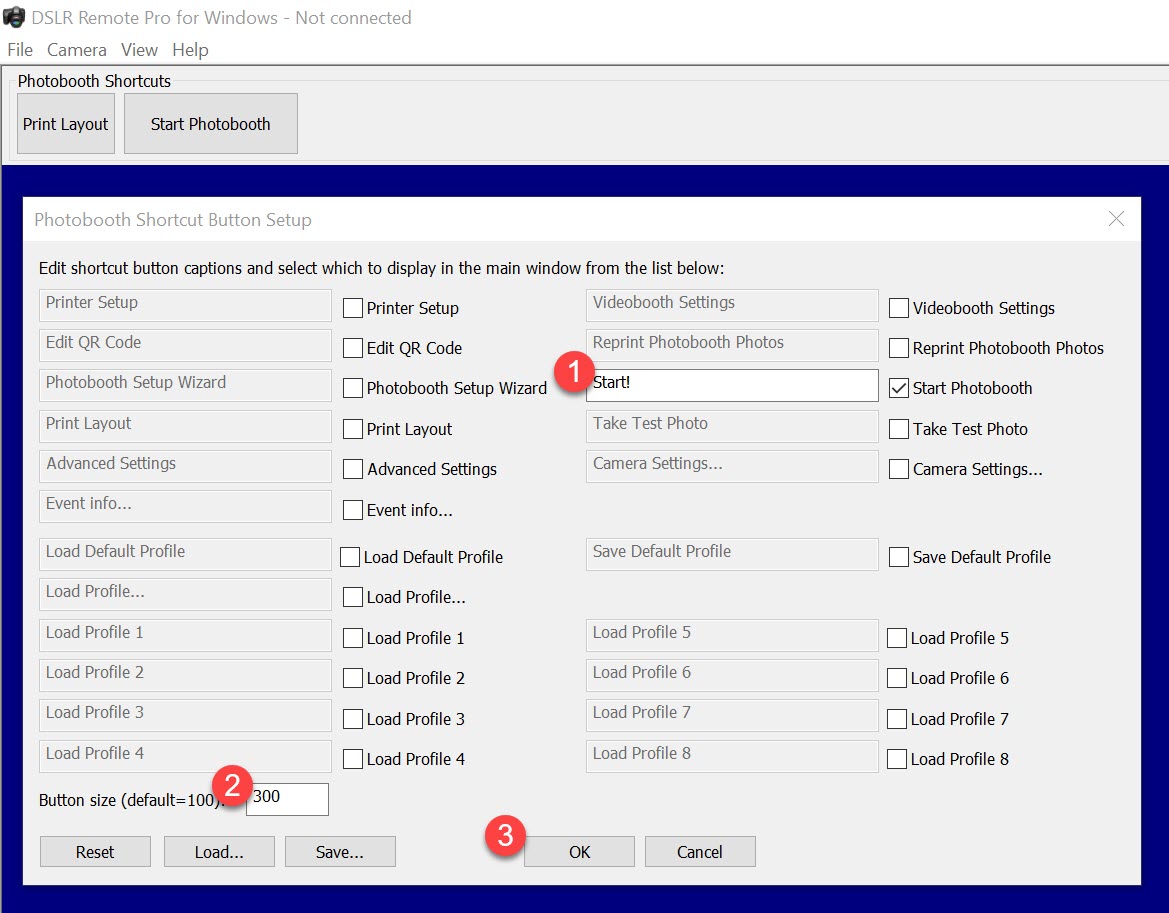Screen dimensions: 1169x913
Task: Click the Photobooth Setup Wizard caption field
Action: click(185, 385)
